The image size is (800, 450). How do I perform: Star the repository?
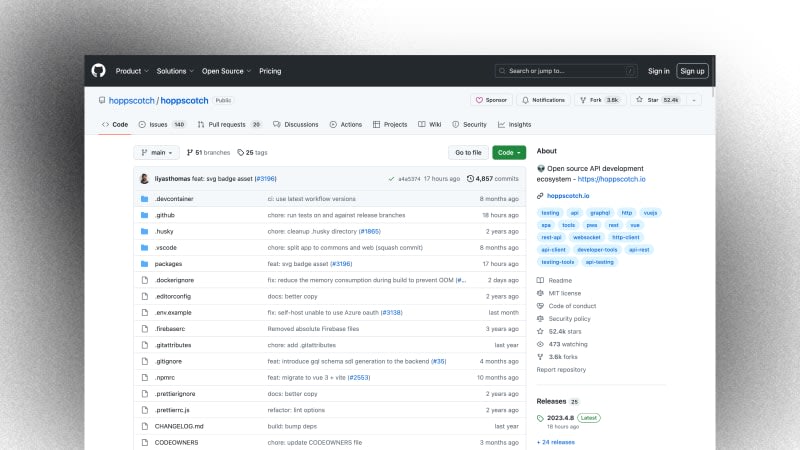[658, 100]
